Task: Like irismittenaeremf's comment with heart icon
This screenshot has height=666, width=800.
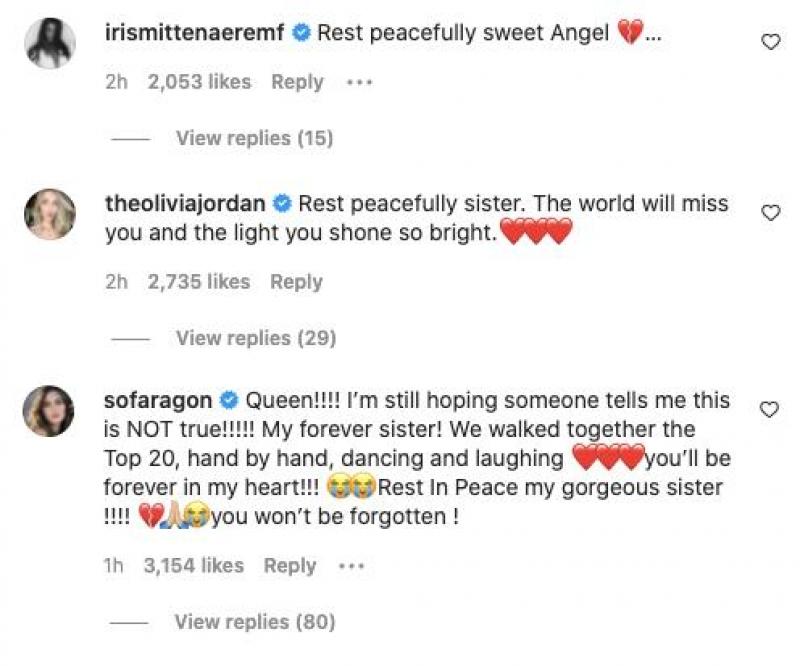Action: click(770, 42)
